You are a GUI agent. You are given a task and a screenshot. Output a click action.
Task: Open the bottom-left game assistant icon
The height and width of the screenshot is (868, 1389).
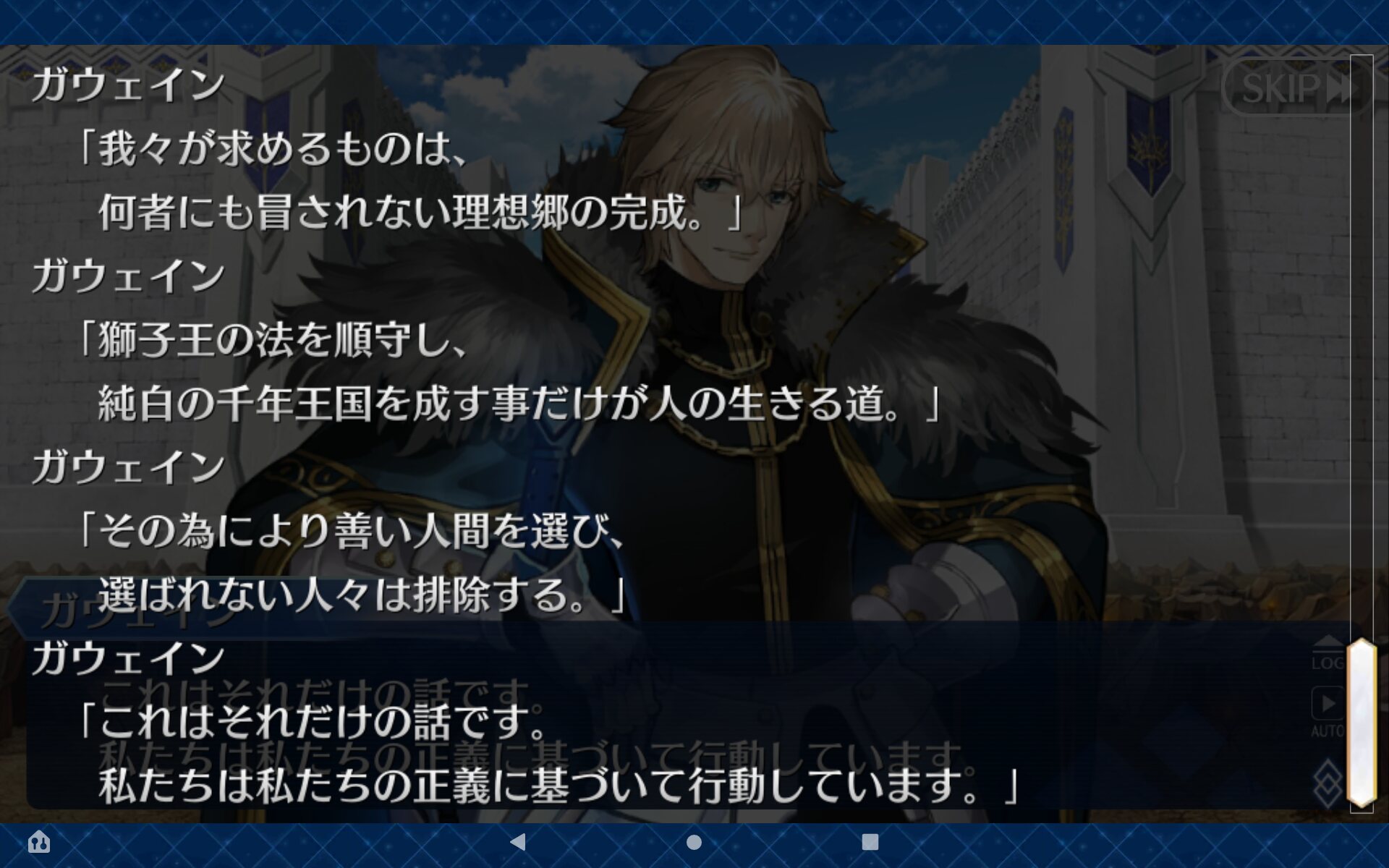point(39,841)
